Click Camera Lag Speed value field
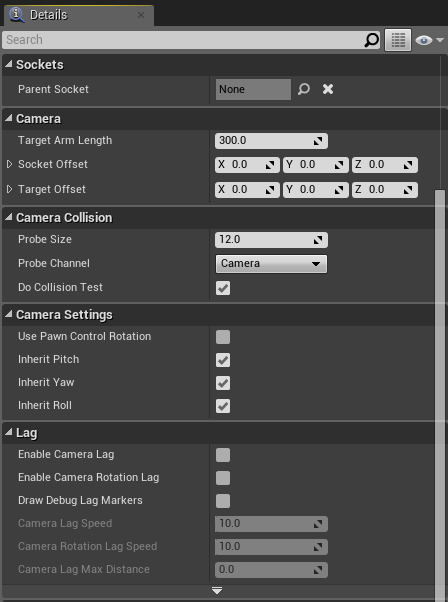This screenshot has width=448, height=602. point(271,524)
